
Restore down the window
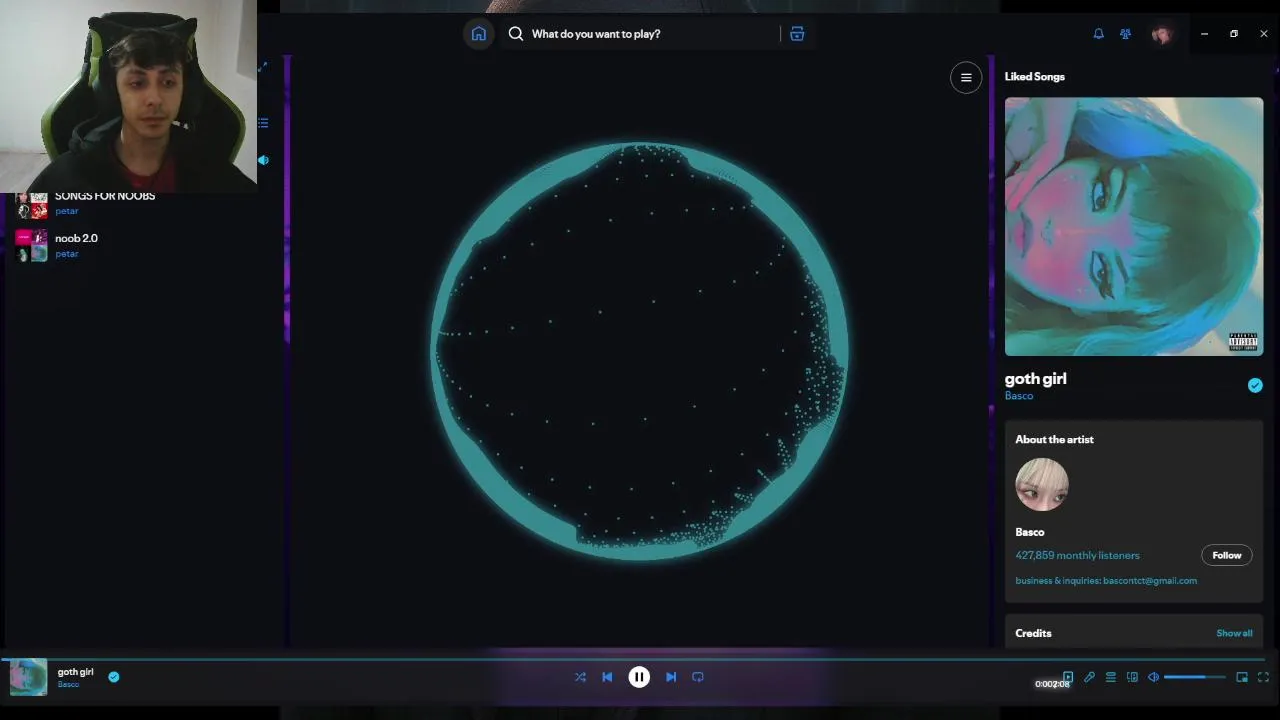(1234, 34)
